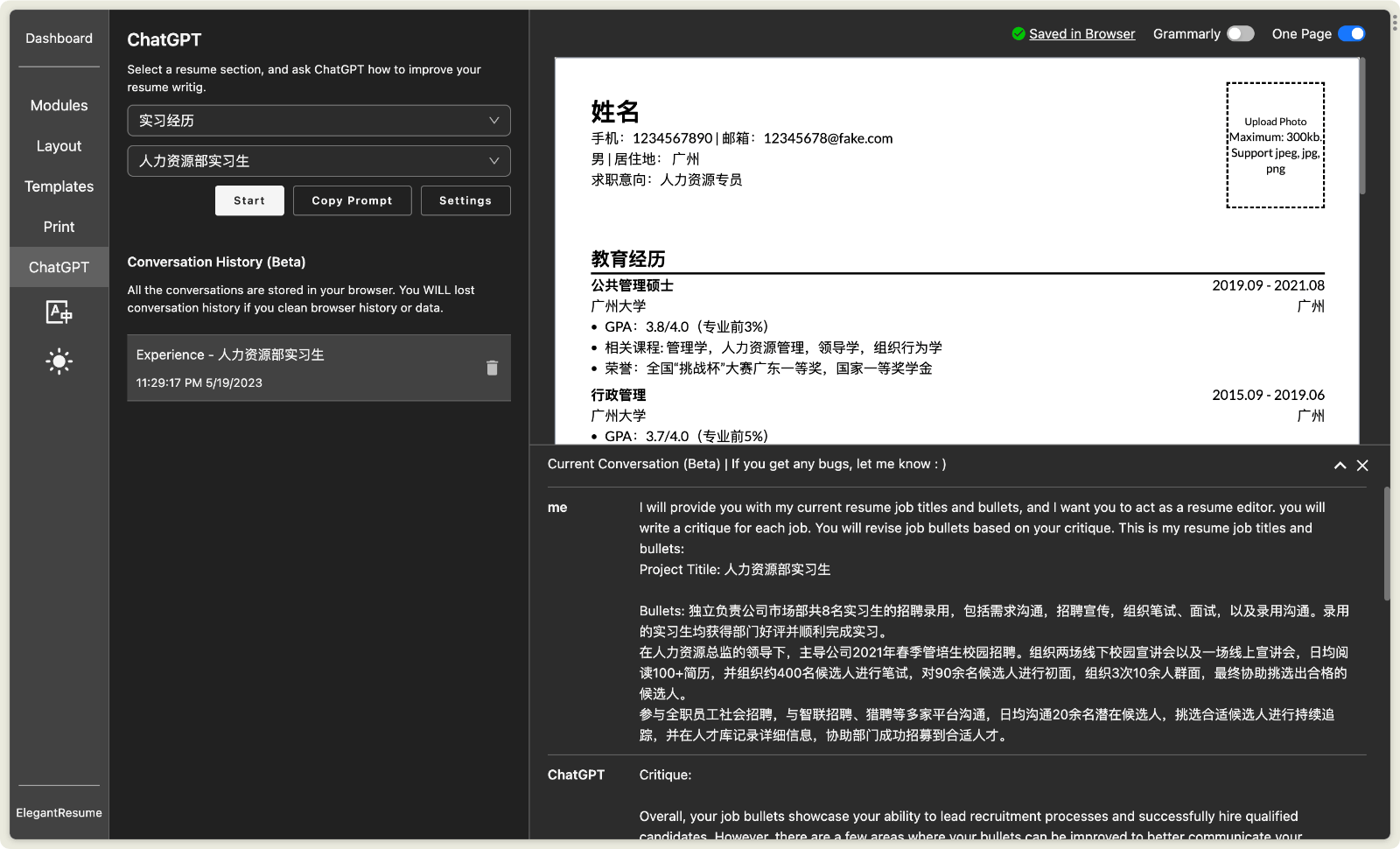Delete the Experience conversation with trash icon
1400x849 pixels.
(x=492, y=368)
